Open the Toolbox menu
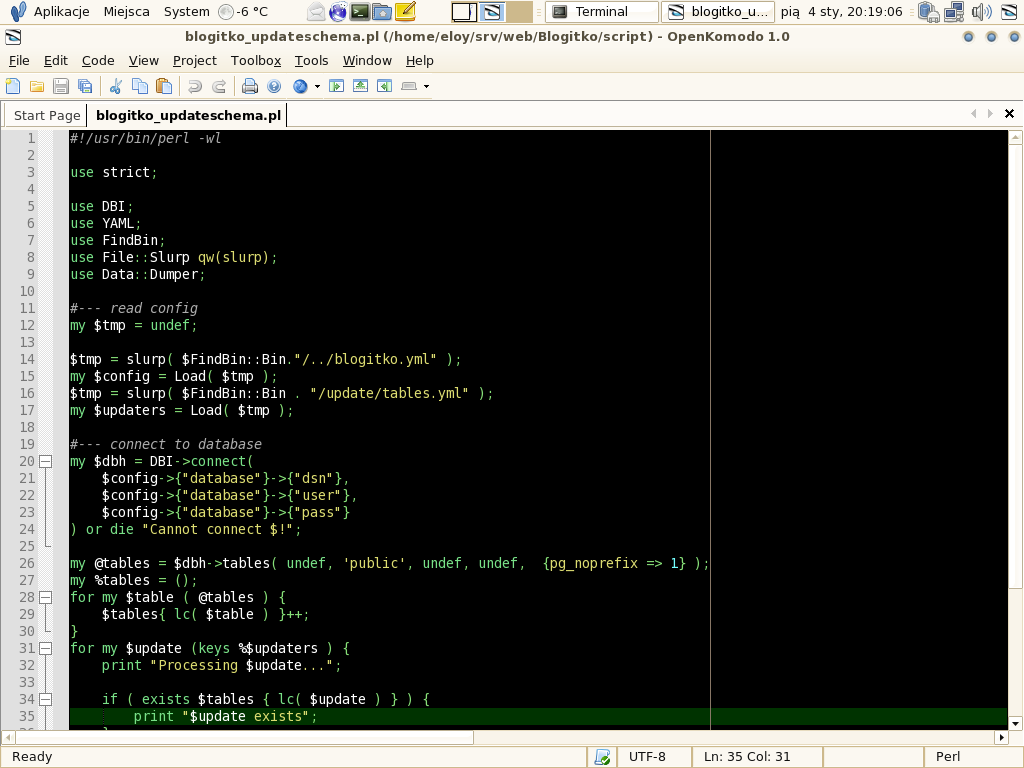Viewport: 1024px width, 768px height. point(255,61)
